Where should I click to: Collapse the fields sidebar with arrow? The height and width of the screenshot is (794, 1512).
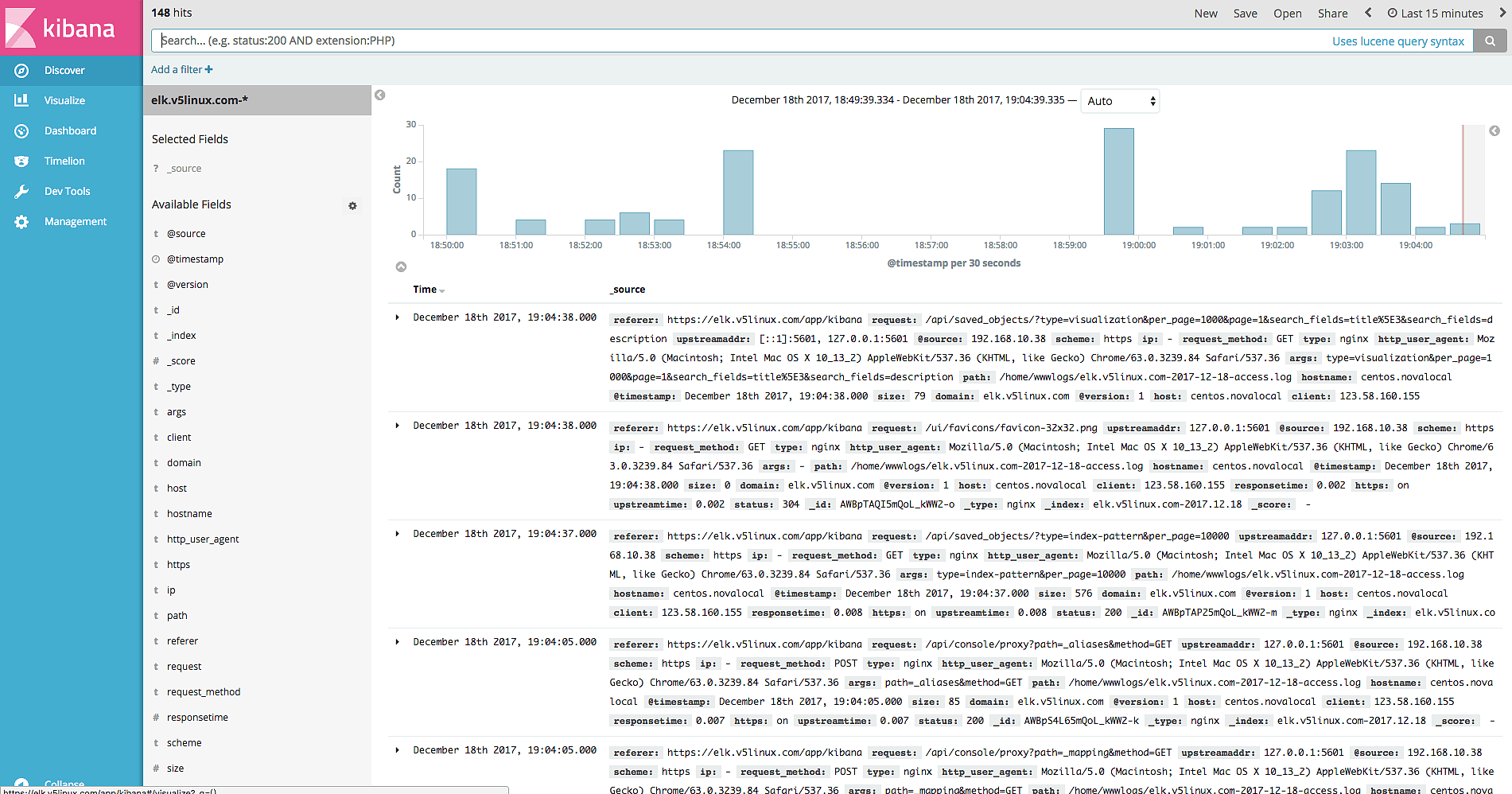pos(380,95)
